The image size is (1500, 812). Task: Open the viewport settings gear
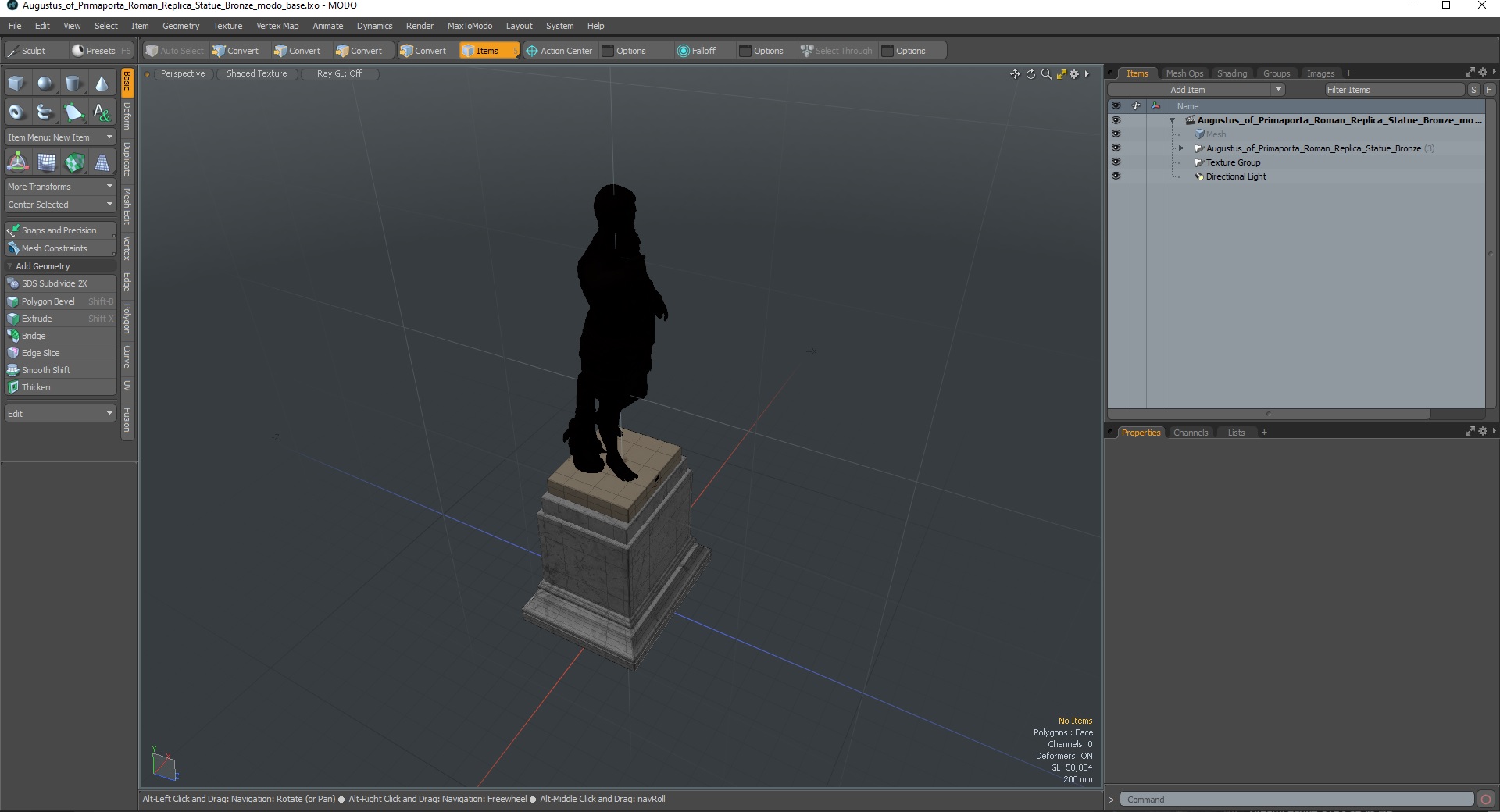pyautogui.click(x=1074, y=74)
